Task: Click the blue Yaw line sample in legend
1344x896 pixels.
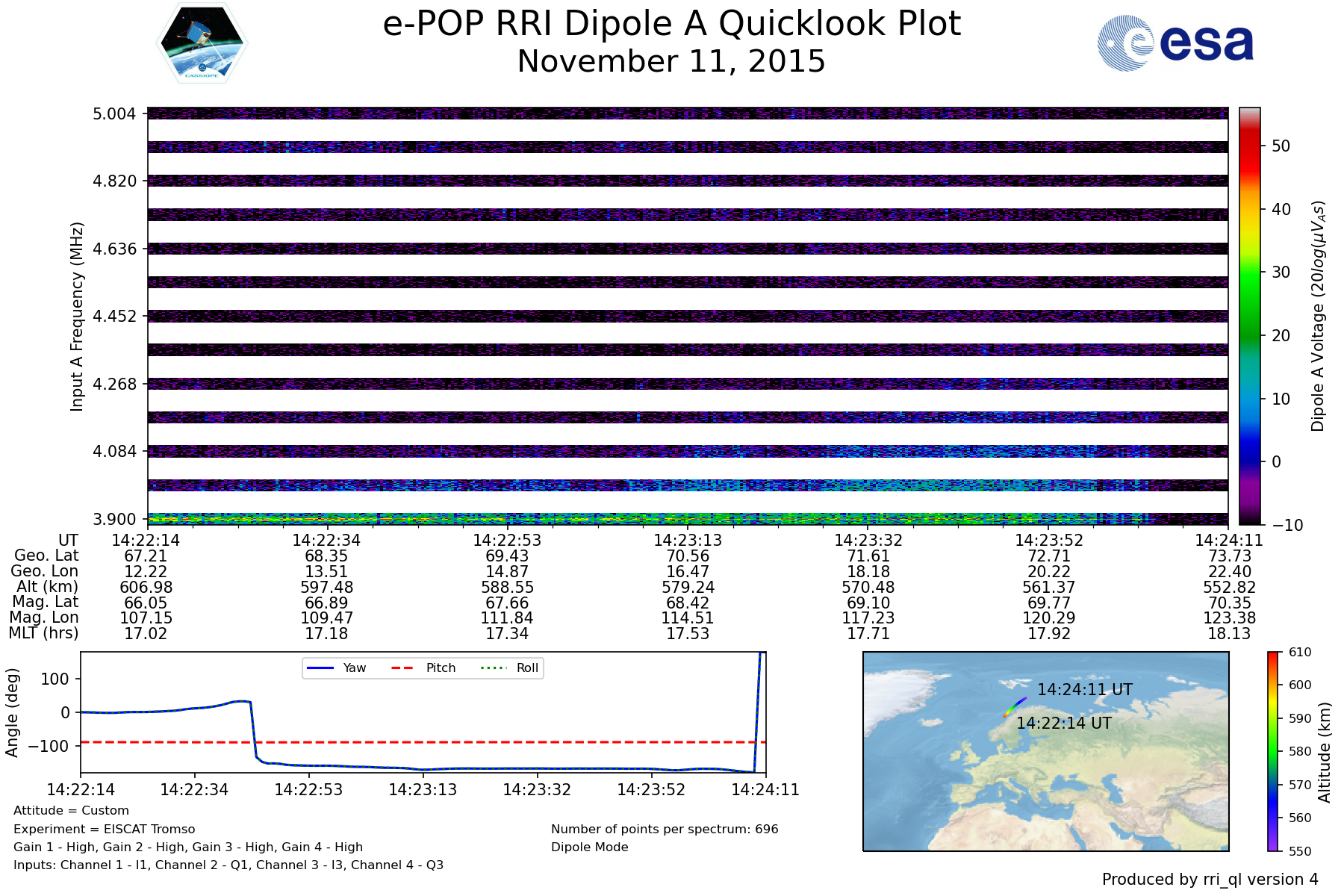Action: [319, 668]
